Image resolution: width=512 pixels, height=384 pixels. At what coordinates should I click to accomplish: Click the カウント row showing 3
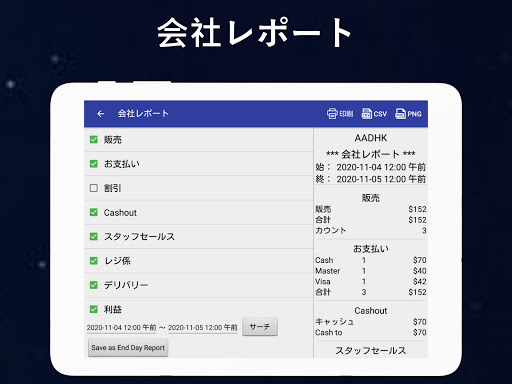click(371, 230)
